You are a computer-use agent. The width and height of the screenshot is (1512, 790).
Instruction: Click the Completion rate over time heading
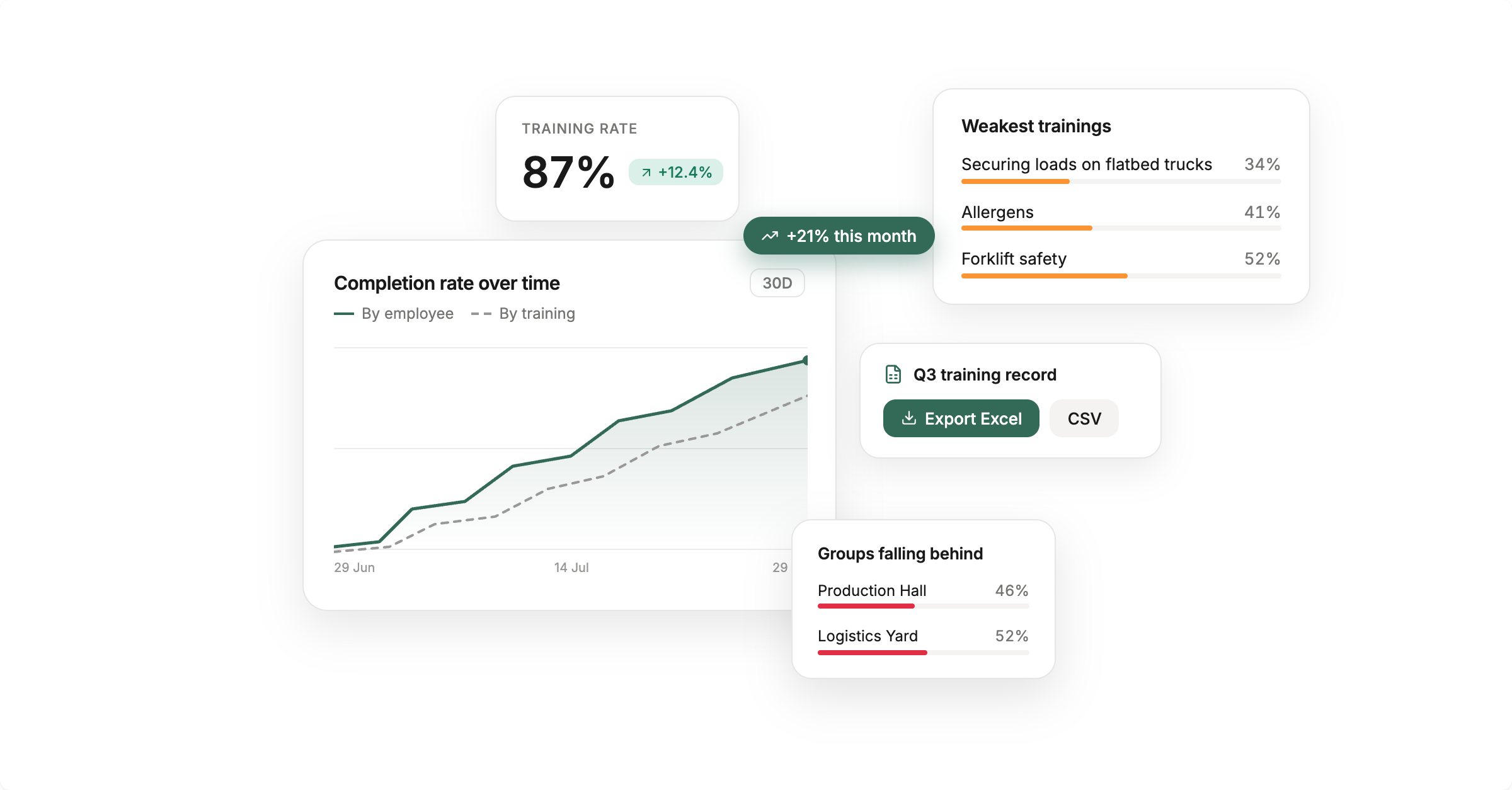pyautogui.click(x=447, y=283)
